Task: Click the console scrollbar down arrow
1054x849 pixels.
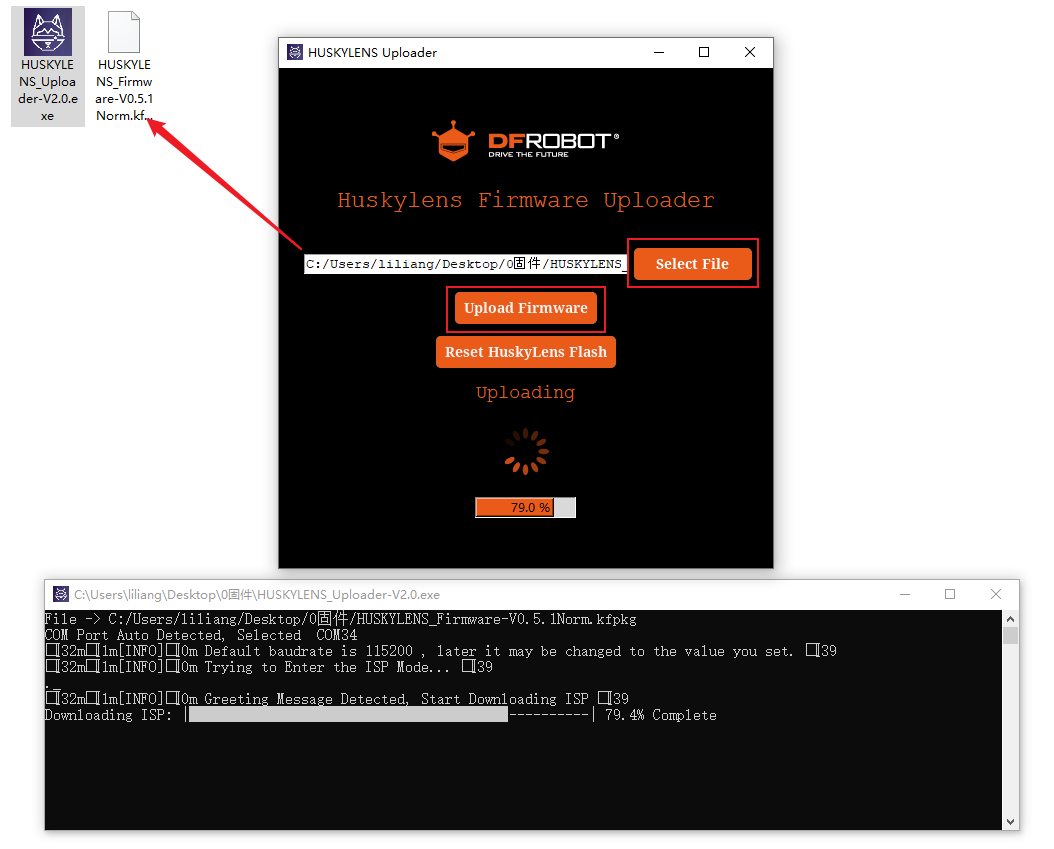Action: (1010, 821)
